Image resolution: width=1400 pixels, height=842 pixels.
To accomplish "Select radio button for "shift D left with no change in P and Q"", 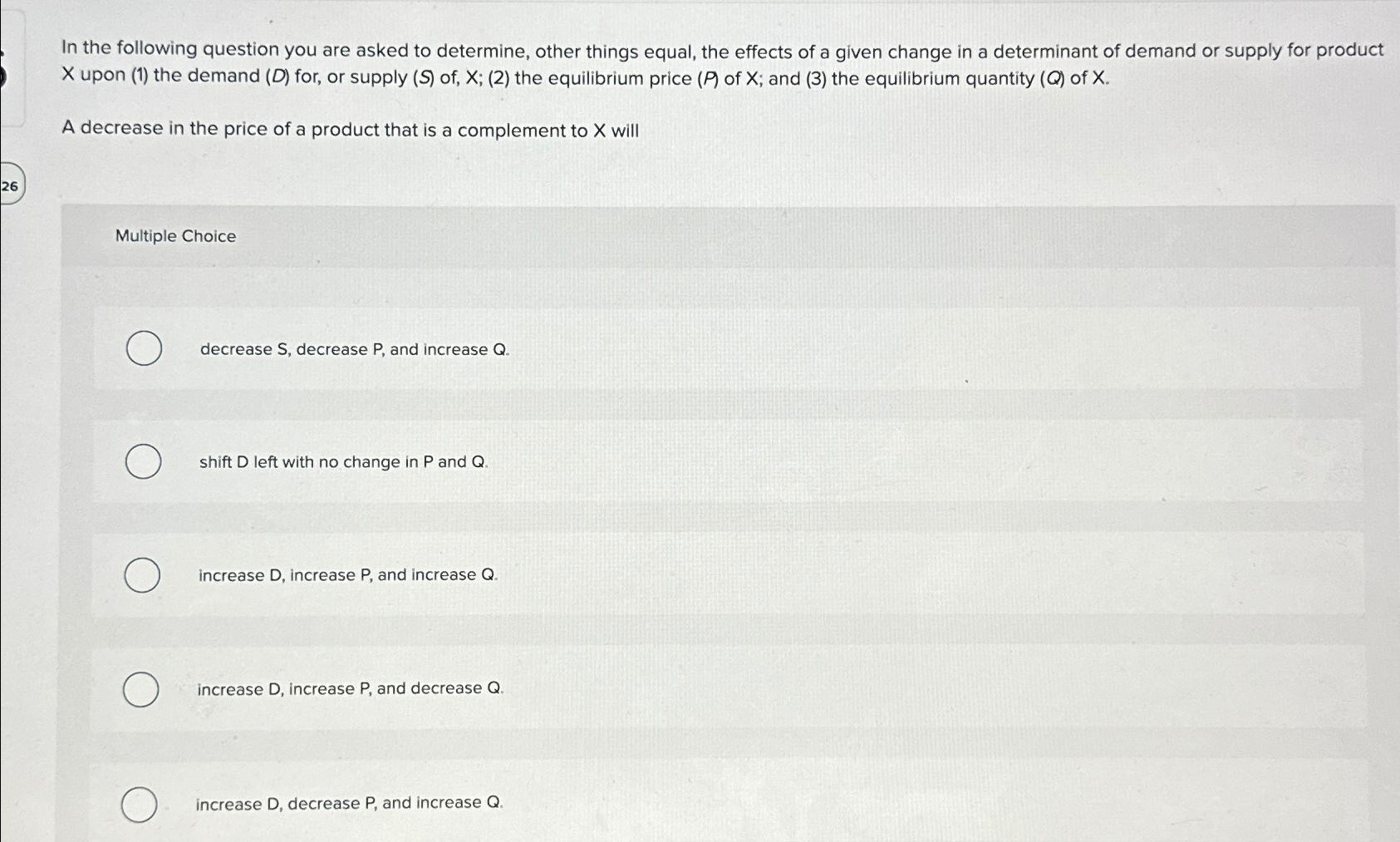I will click(143, 461).
